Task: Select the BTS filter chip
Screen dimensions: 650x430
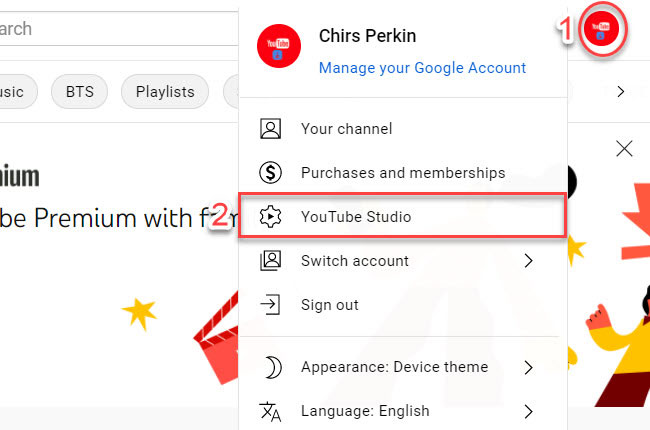Action: (79, 91)
